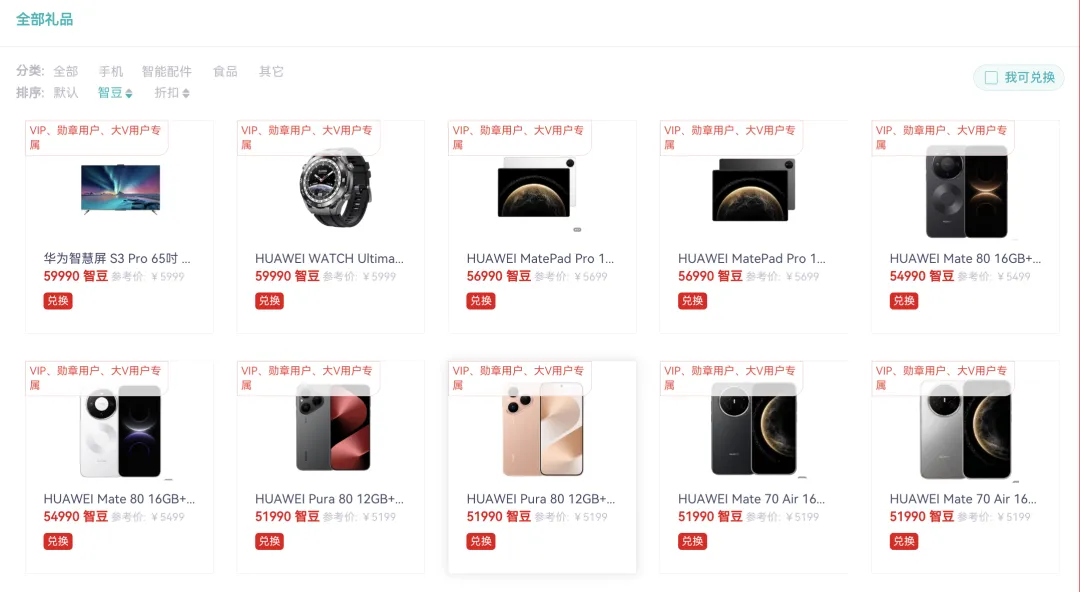Click 兑换 under HUAWEI WATCH Ultimate
The width and height of the screenshot is (1080, 592).
(x=269, y=300)
